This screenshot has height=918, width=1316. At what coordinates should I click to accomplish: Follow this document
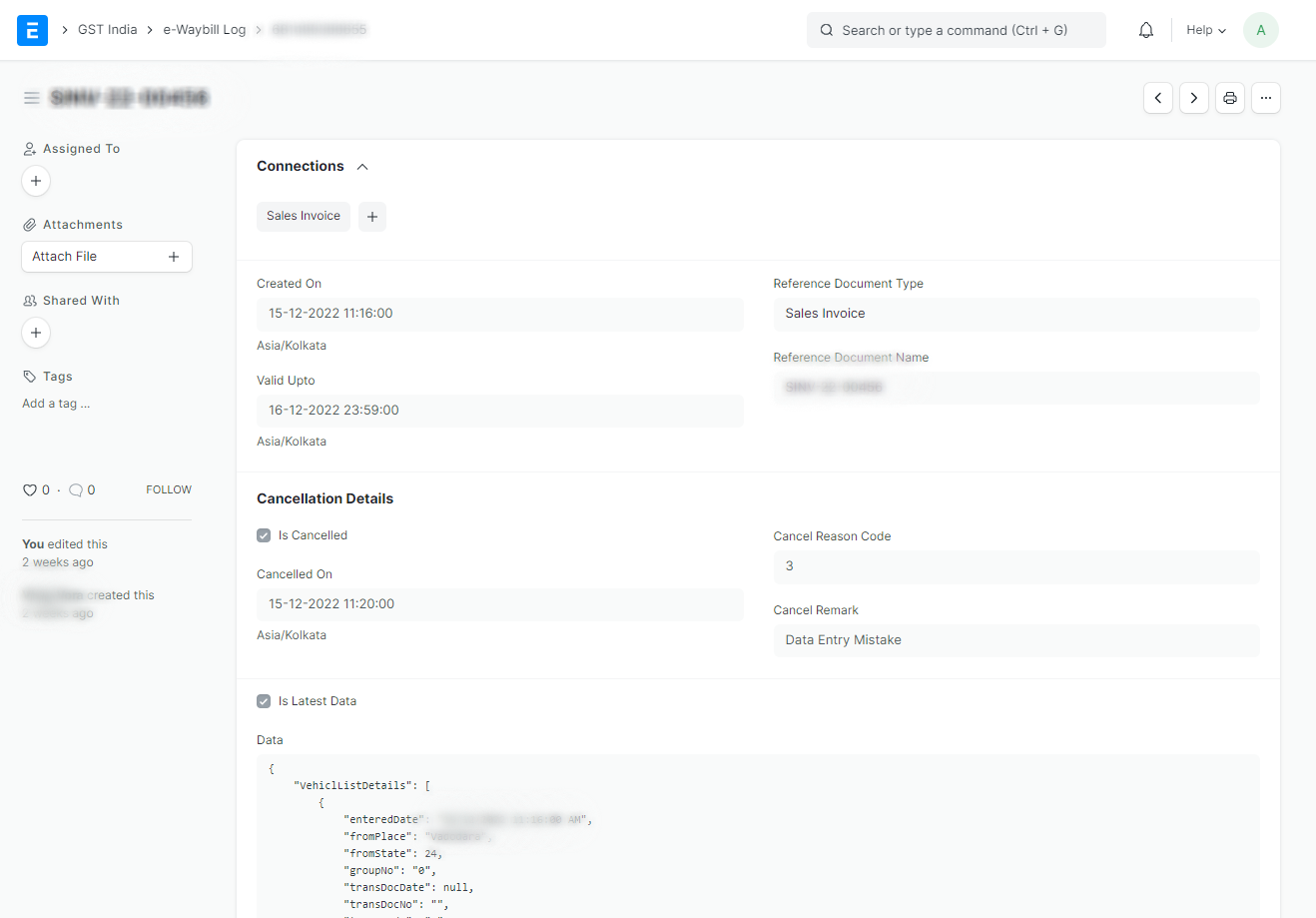[x=169, y=490]
